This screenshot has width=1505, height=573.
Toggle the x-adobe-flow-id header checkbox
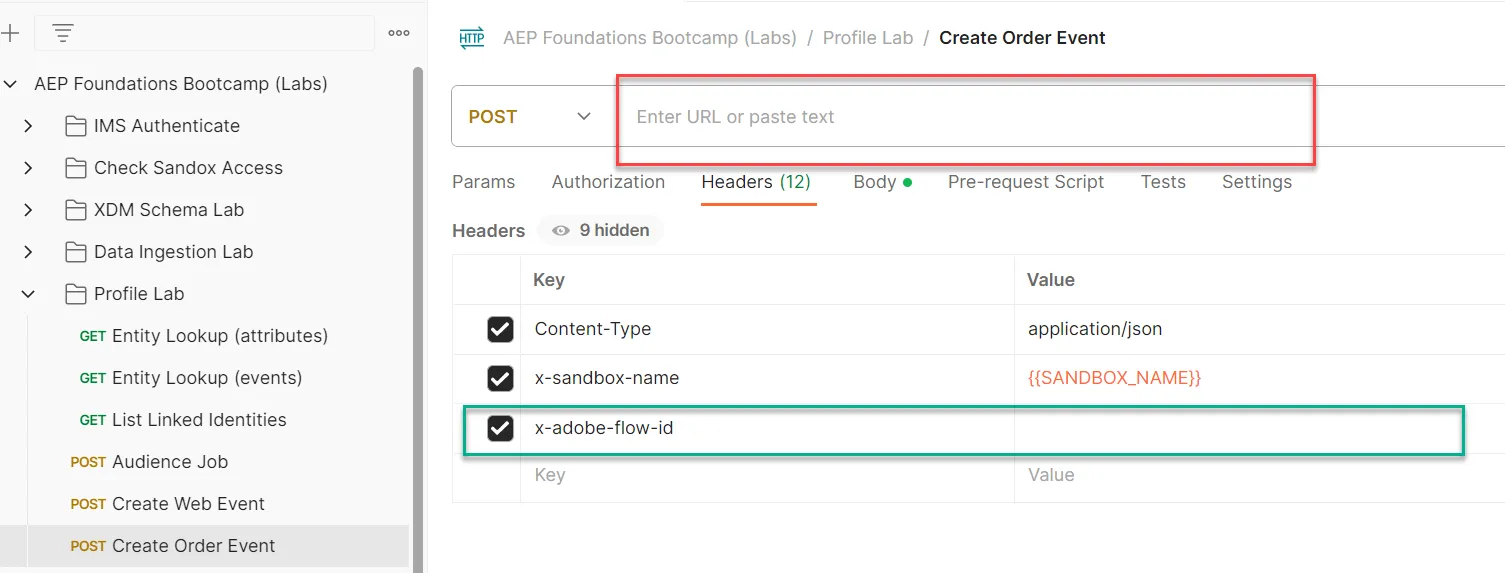500,428
